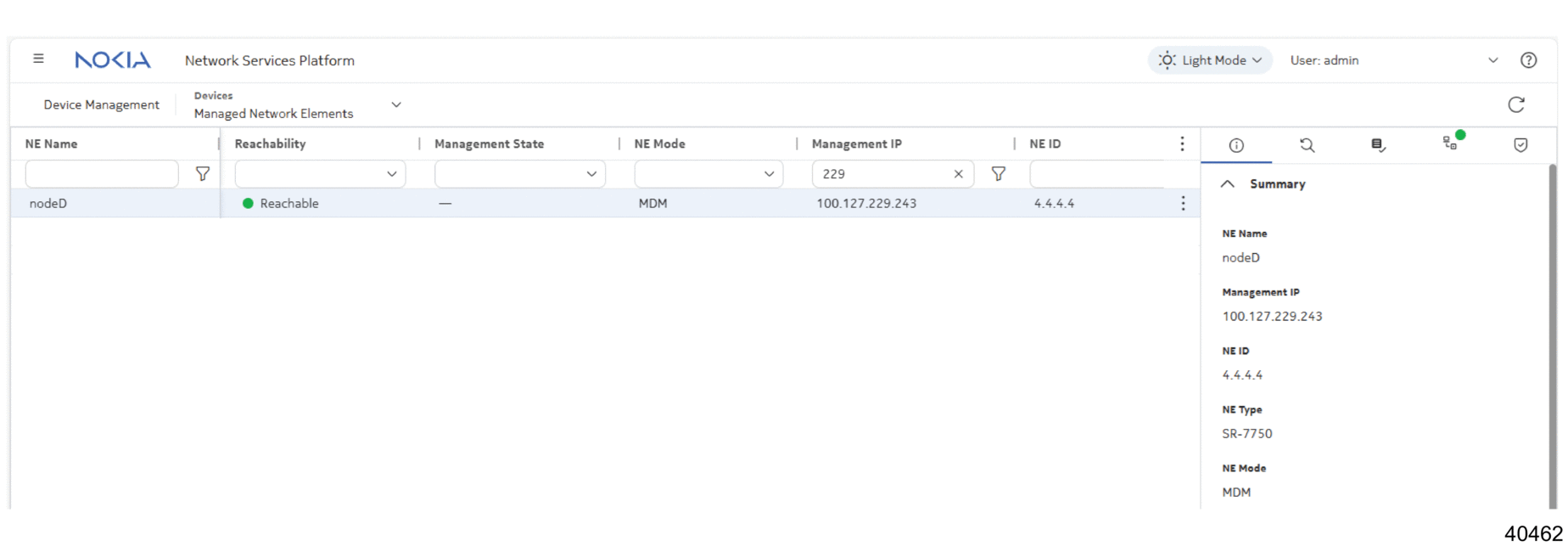Viewport: 1568px width, 552px height.
Task: Open the Management State filter dropdown
Action: (519, 174)
